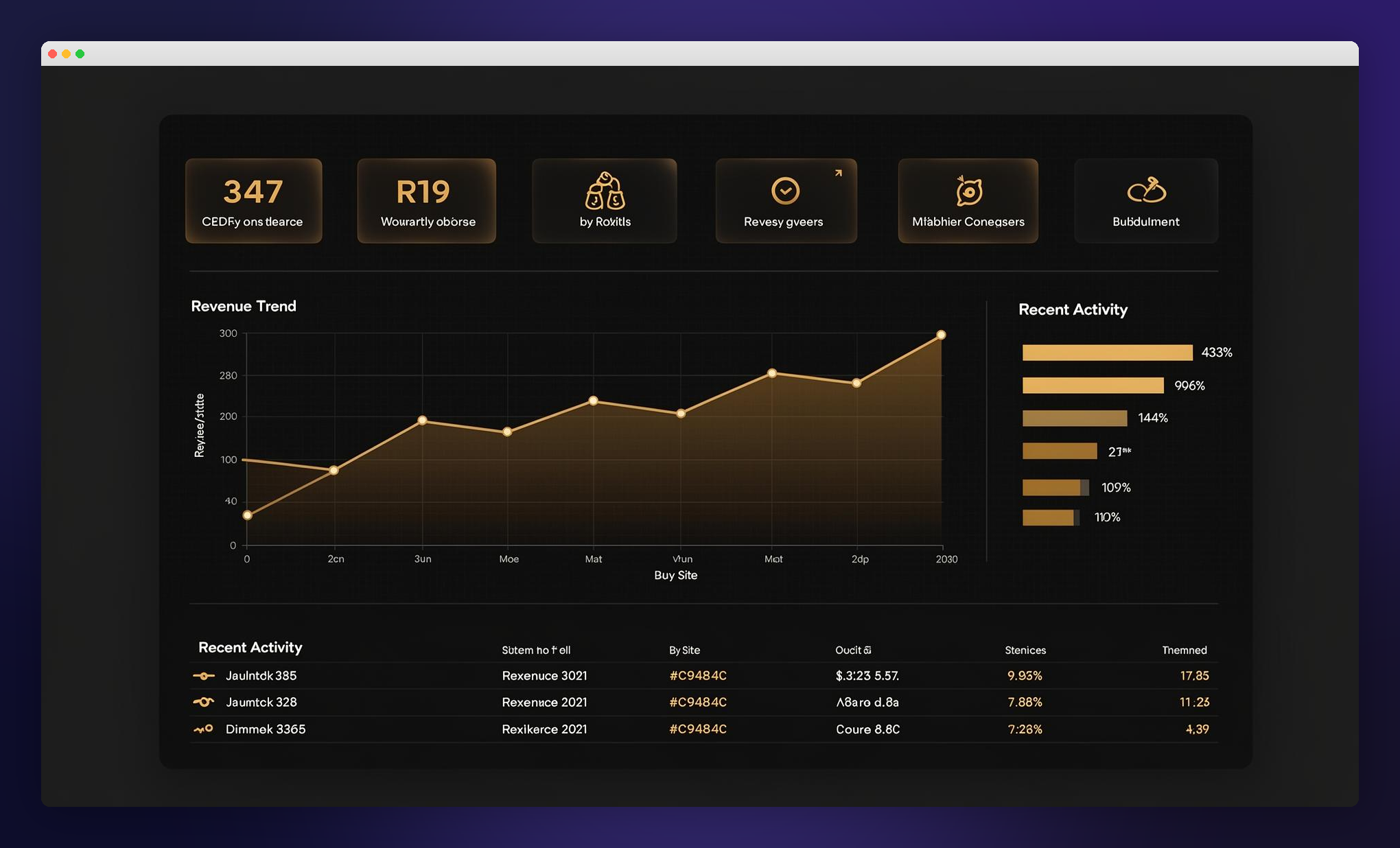Click the 7:28% value

[1025, 729]
